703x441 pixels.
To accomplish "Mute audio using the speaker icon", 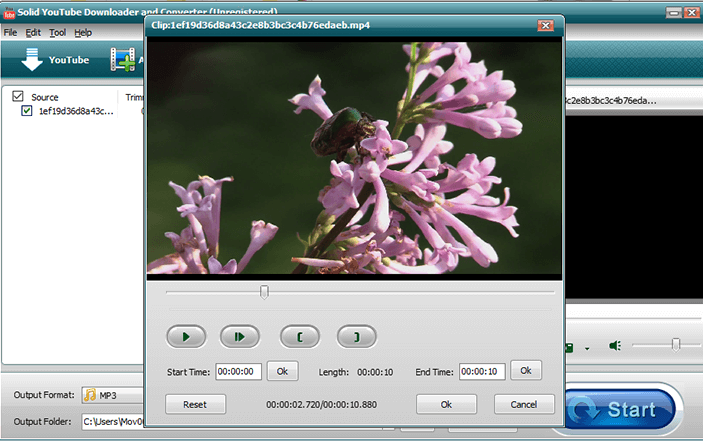I will click(x=615, y=346).
